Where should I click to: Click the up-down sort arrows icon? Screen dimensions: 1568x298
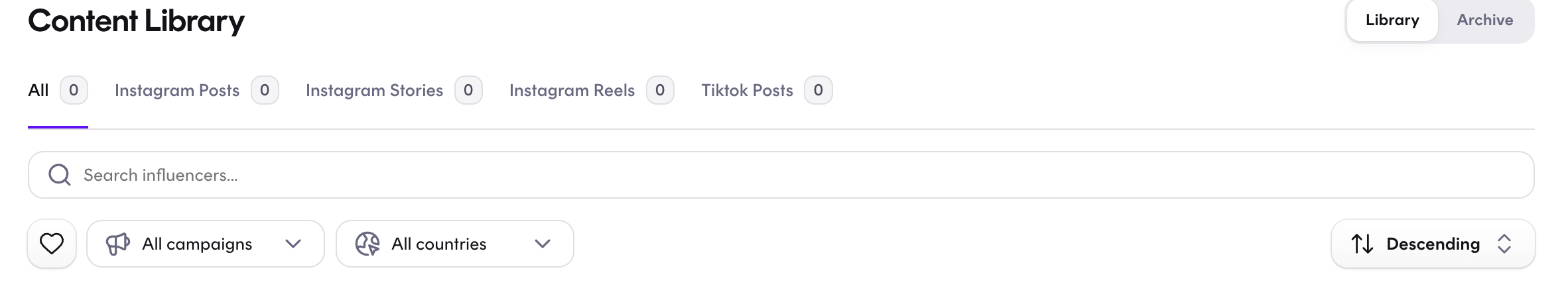pyautogui.click(x=1362, y=244)
